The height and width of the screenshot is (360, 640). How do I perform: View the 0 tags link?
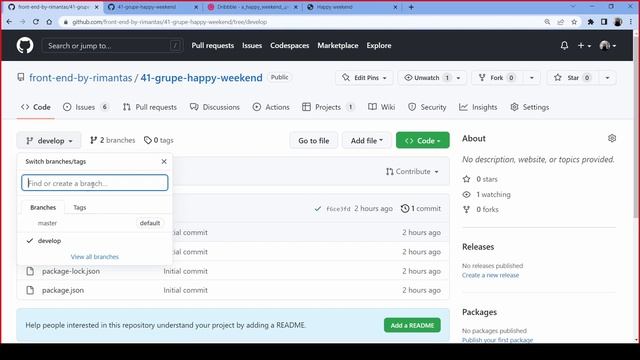coord(159,140)
